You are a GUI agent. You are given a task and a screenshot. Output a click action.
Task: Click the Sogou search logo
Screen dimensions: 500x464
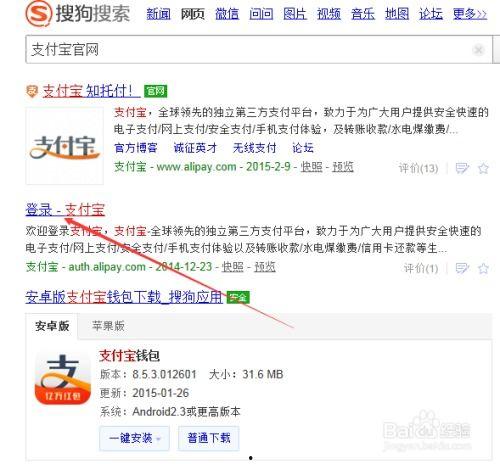pos(78,14)
